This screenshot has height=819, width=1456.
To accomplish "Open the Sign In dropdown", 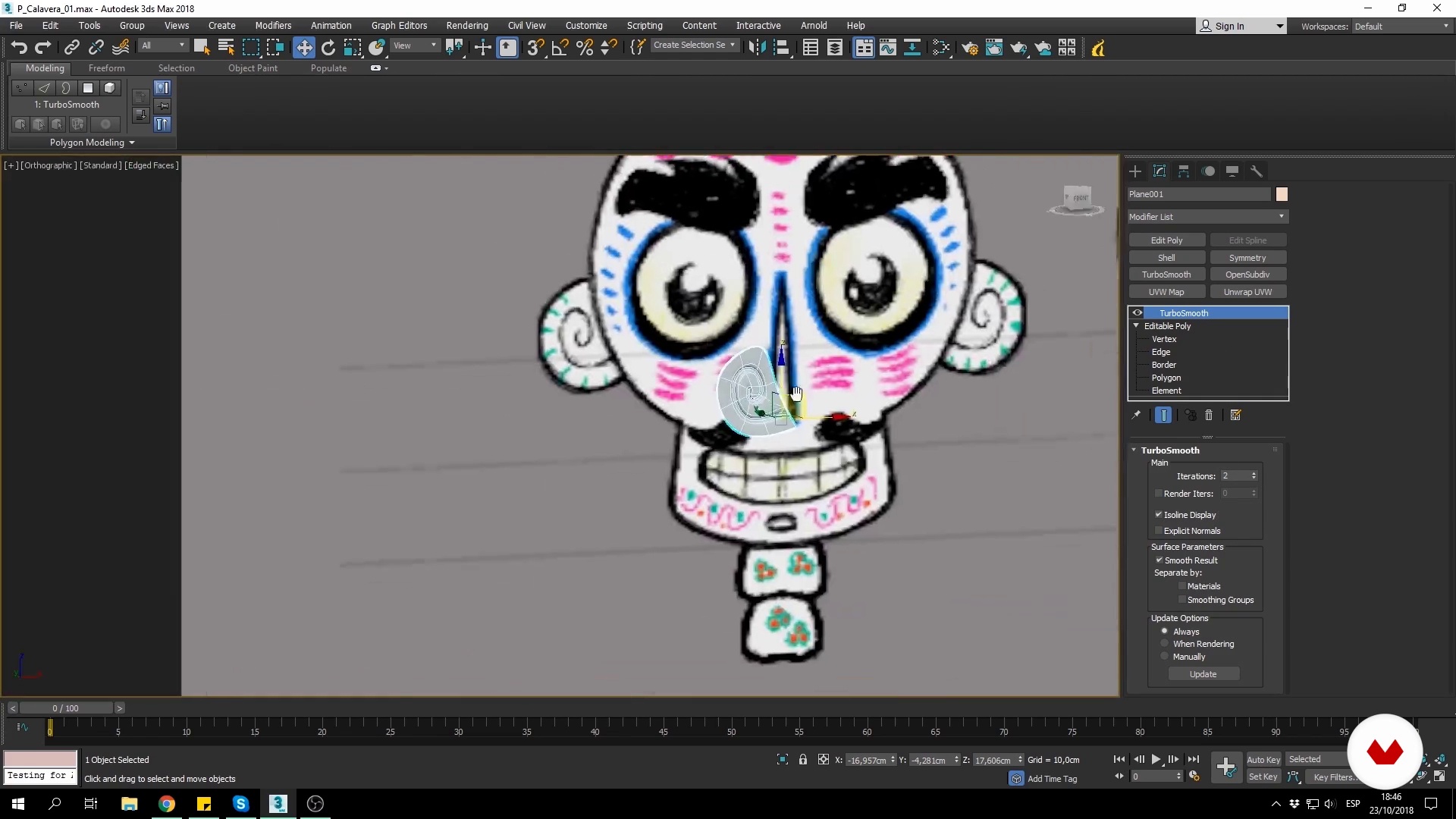I will (1241, 26).
